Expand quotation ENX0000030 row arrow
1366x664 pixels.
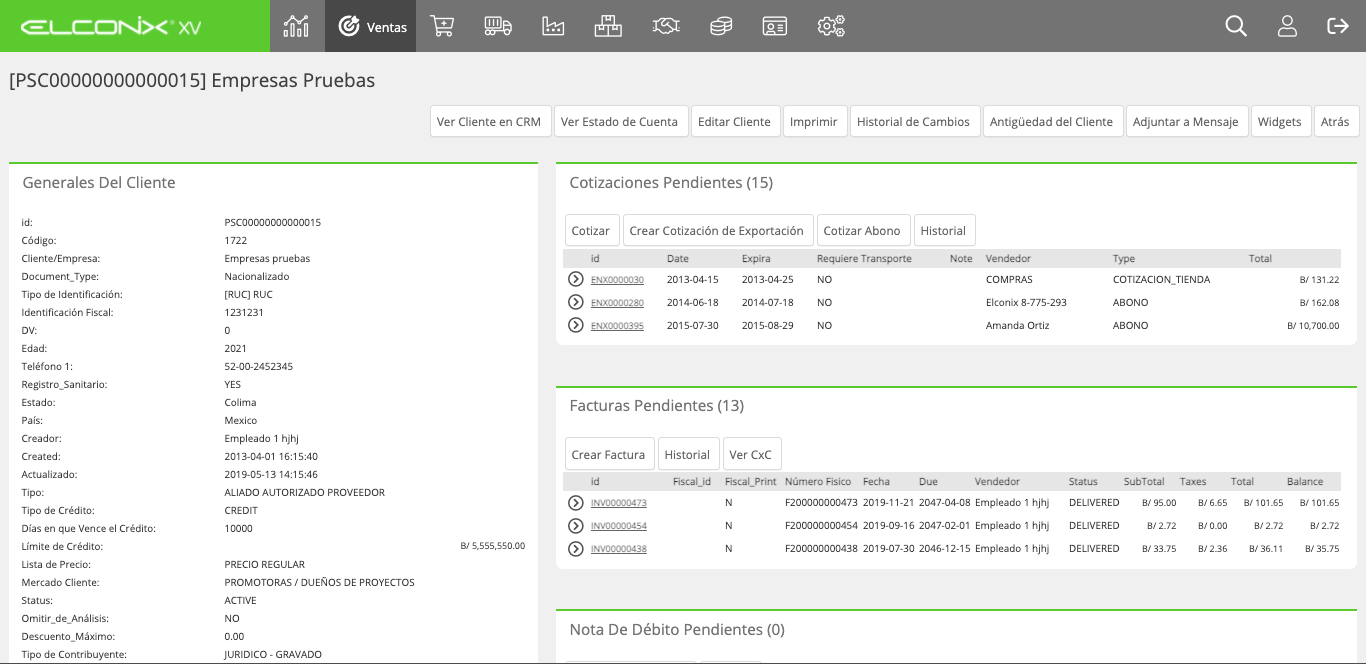tap(576, 279)
